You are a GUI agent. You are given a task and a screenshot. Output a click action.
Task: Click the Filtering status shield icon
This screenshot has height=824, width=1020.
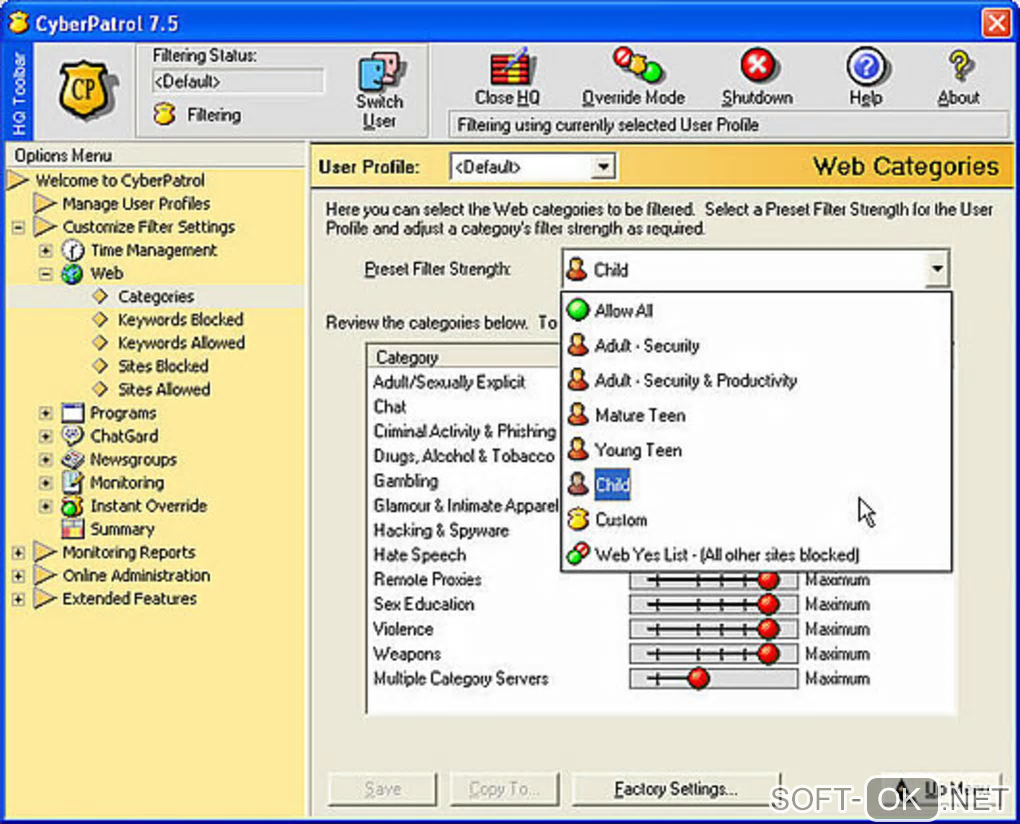click(165, 114)
